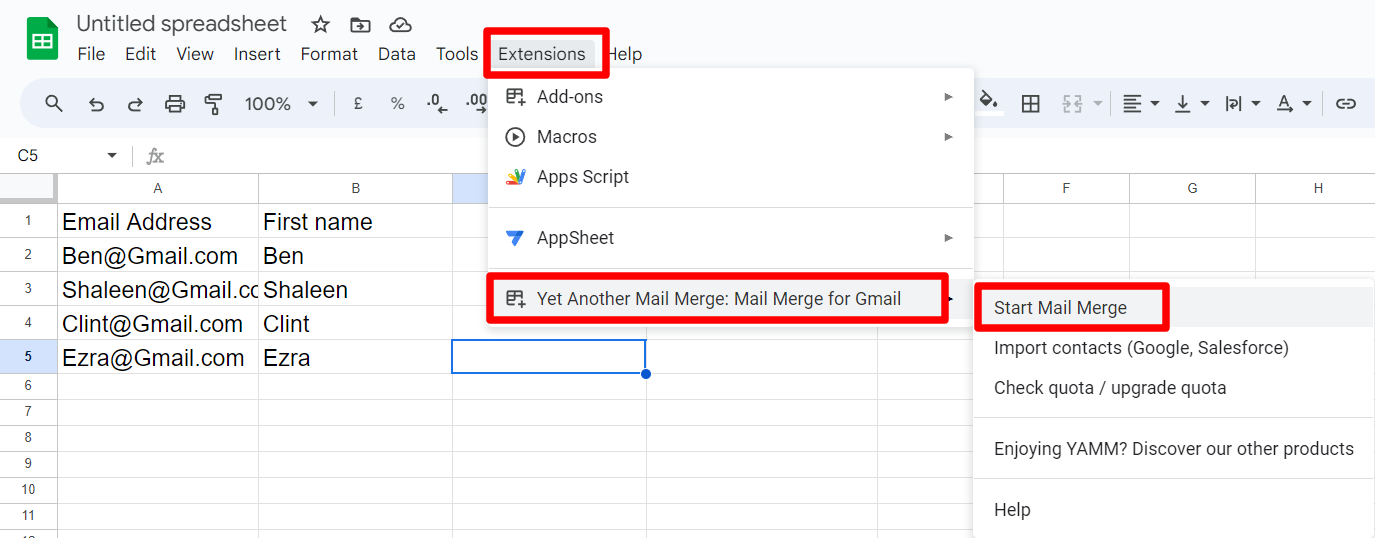Select cell Ben@Gmail.com
The image size is (1375, 538).
(158, 255)
